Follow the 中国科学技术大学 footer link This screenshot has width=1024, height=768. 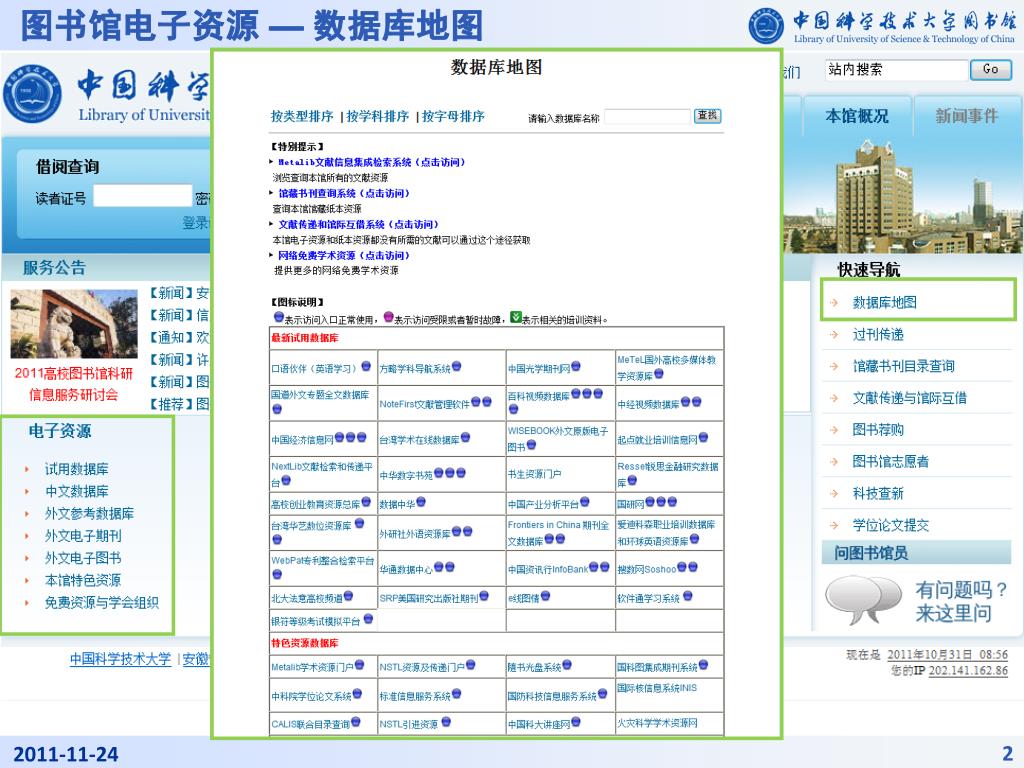click(x=121, y=659)
